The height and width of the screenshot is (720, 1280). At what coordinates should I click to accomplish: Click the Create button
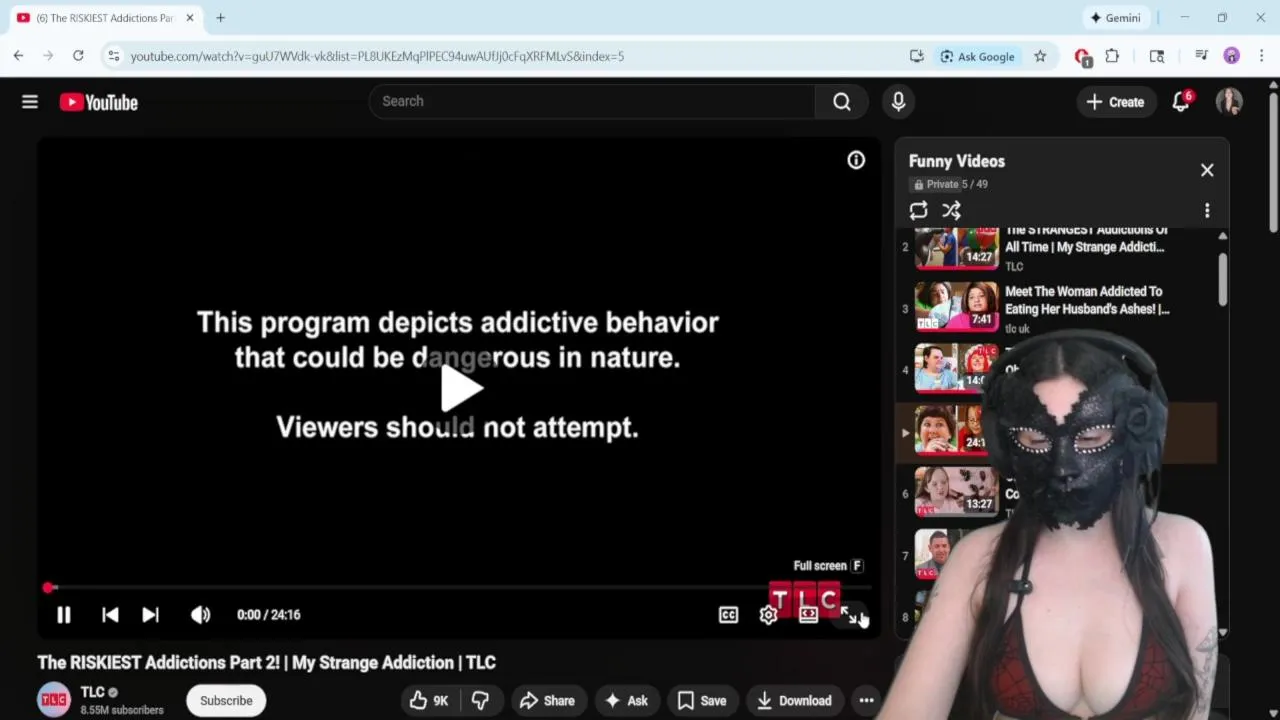pos(1116,102)
